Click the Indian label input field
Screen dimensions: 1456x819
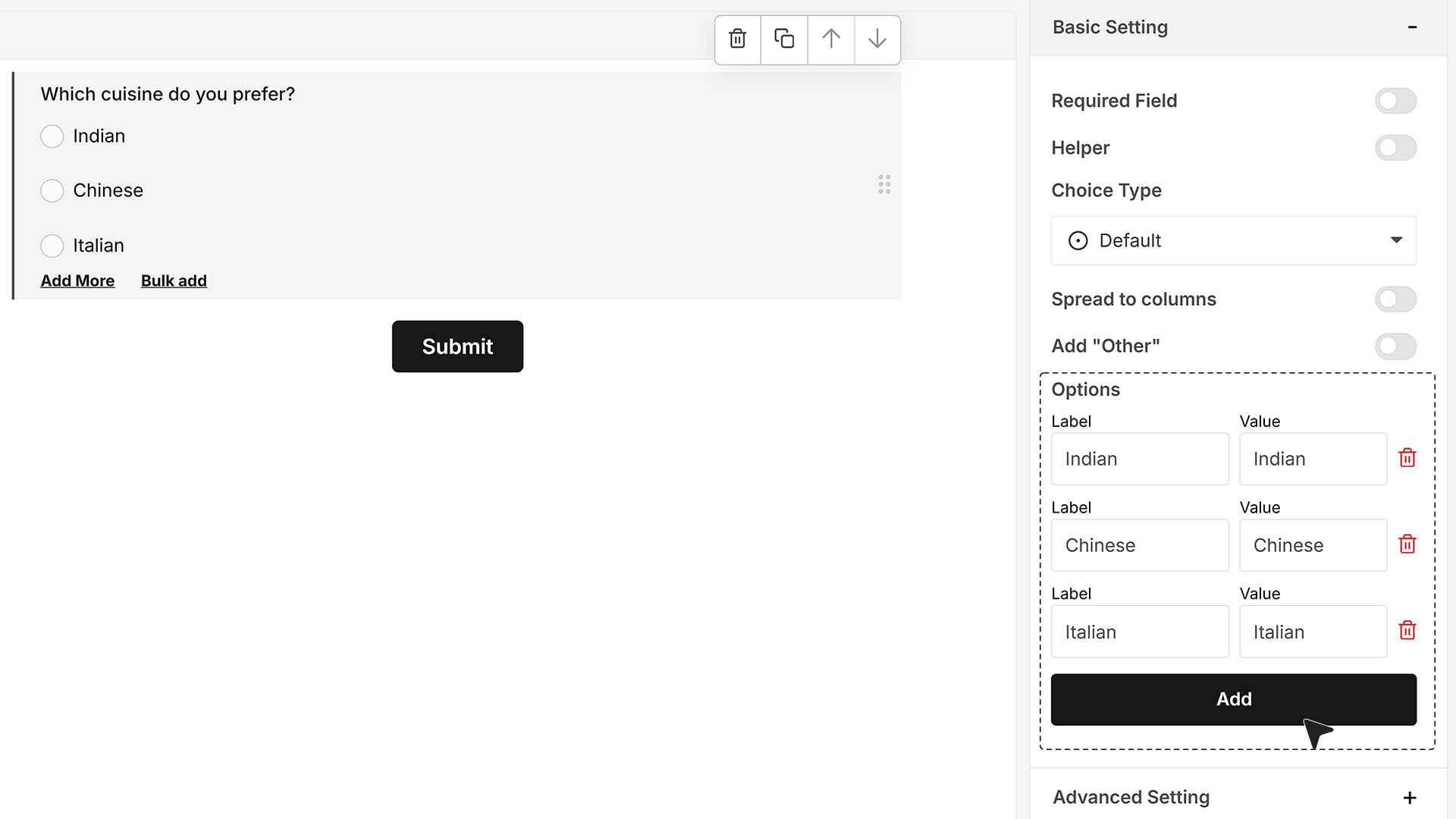point(1140,459)
